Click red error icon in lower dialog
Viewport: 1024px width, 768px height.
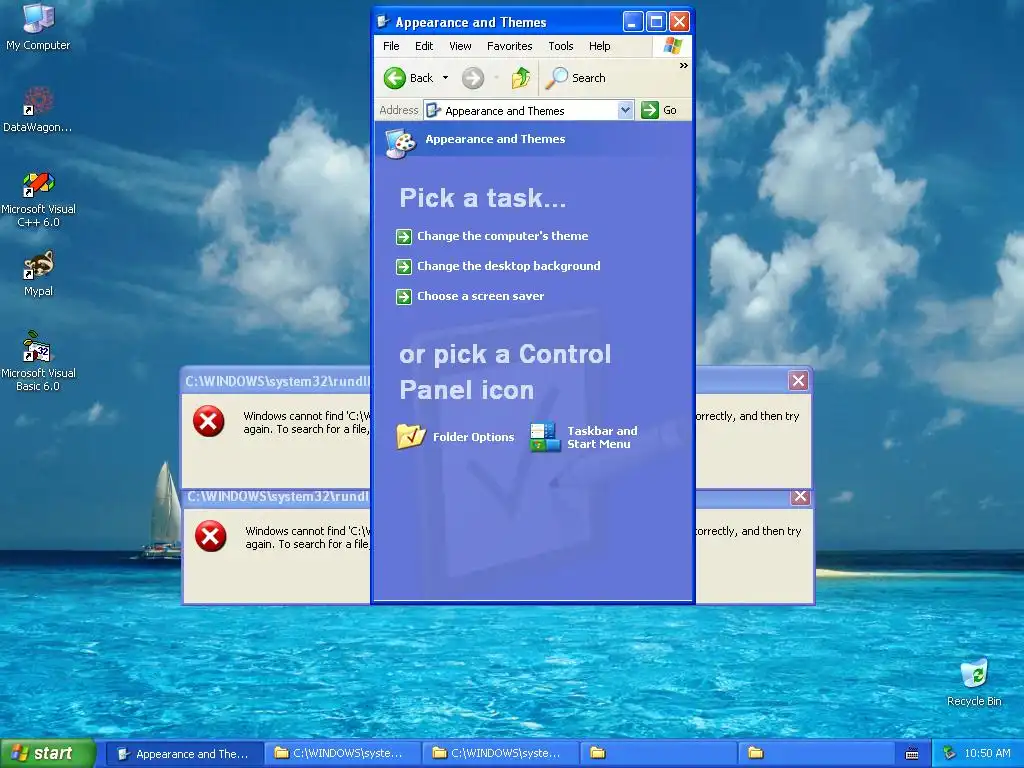click(x=210, y=536)
